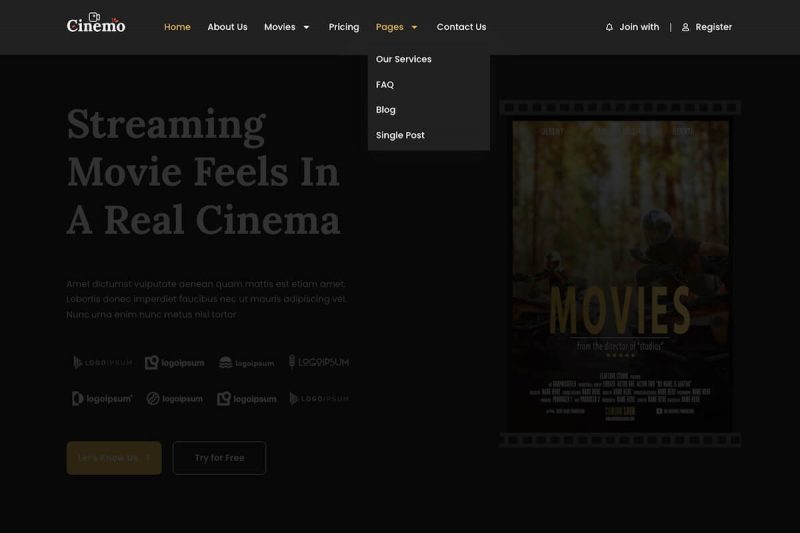
Task: Open the Pricing menu item
Action: pyautogui.click(x=343, y=27)
